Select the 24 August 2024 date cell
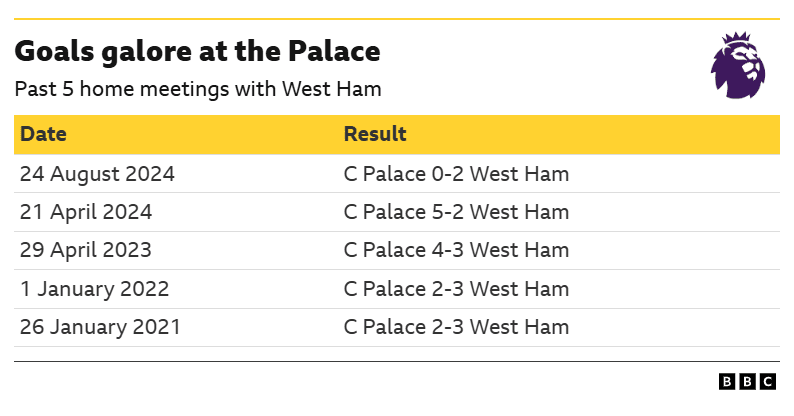 click(97, 174)
